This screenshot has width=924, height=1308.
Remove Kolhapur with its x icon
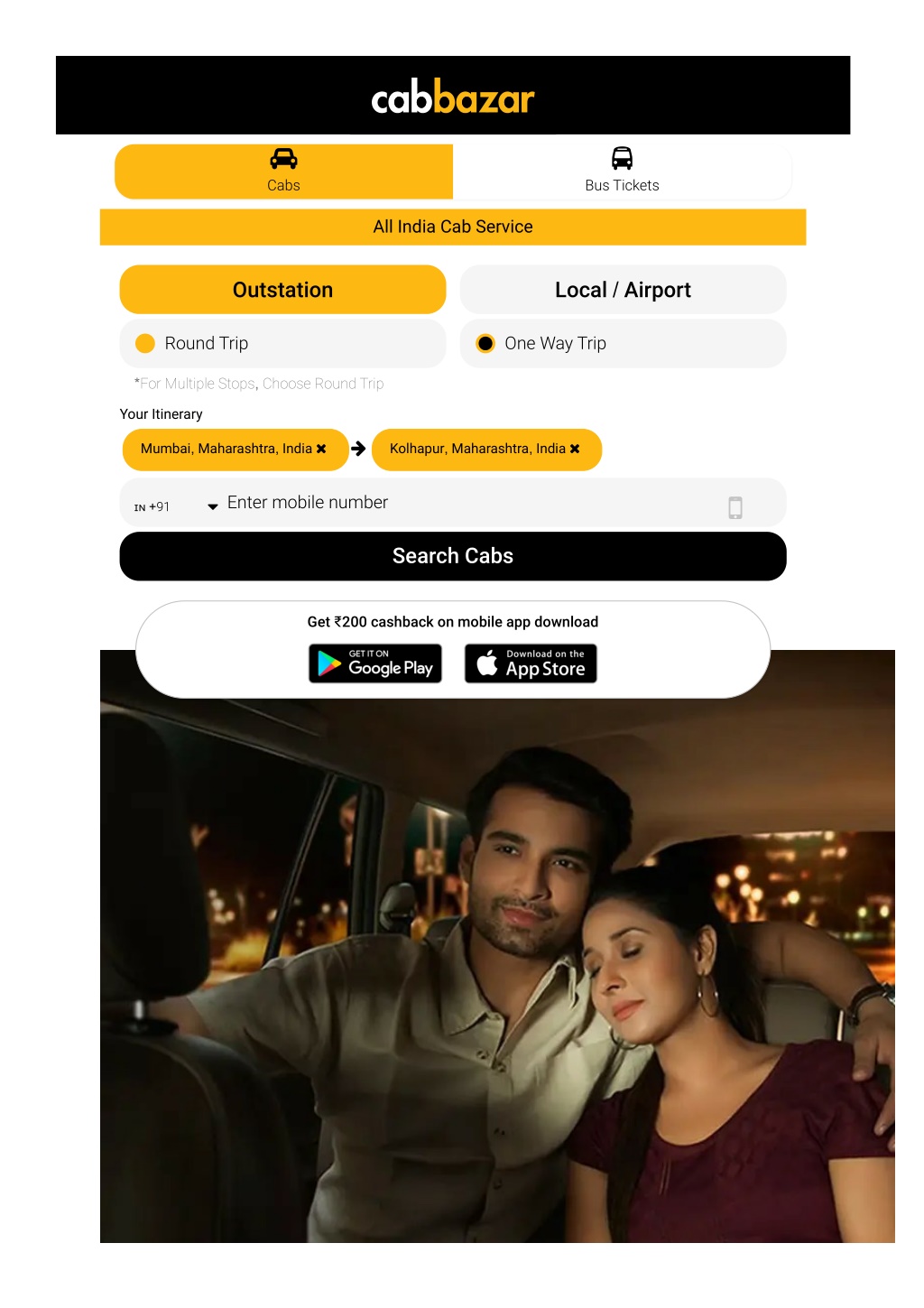point(575,449)
